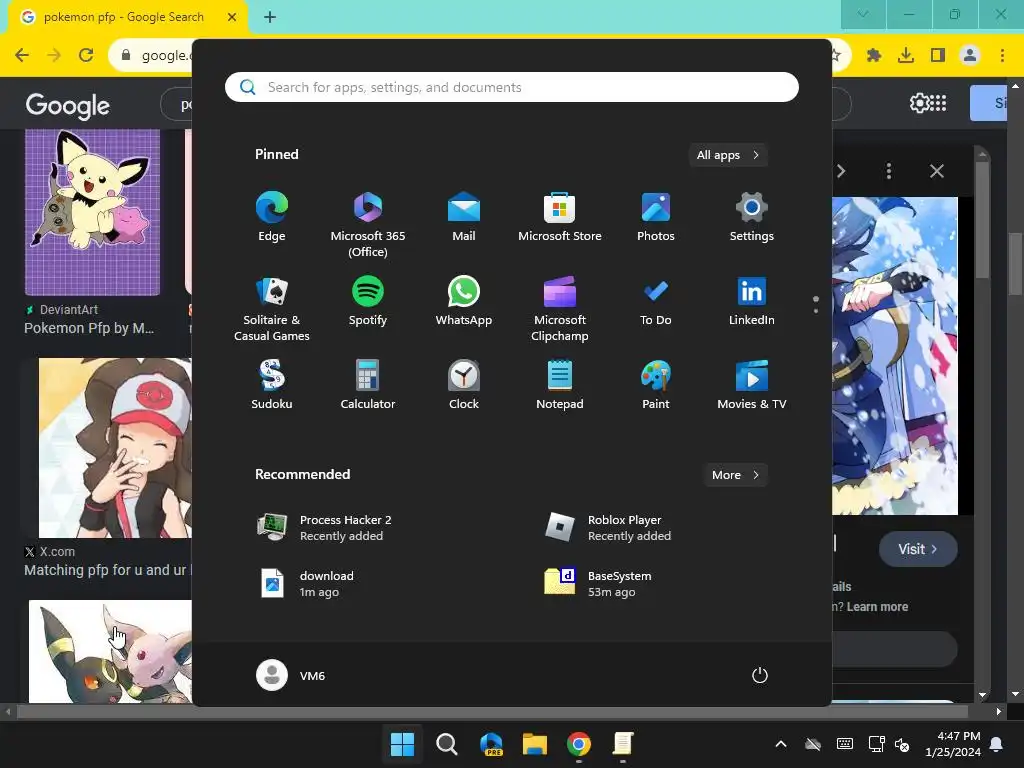Image resolution: width=1024 pixels, height=768 pixels.
Task: Open Settings from pinned apps
Action: [752, 217]
